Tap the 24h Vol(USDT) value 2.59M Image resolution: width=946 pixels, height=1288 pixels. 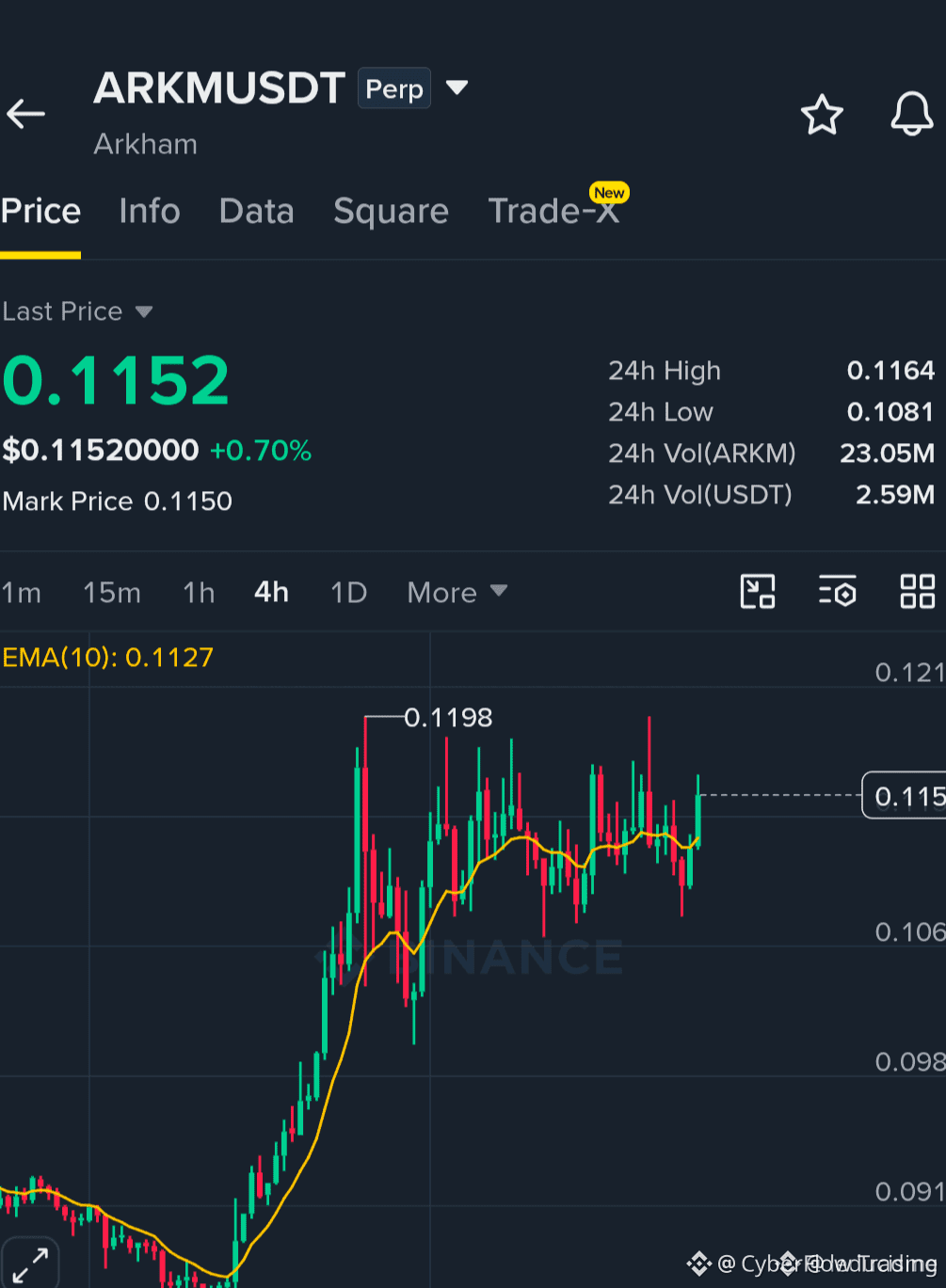tap(894, 495)
